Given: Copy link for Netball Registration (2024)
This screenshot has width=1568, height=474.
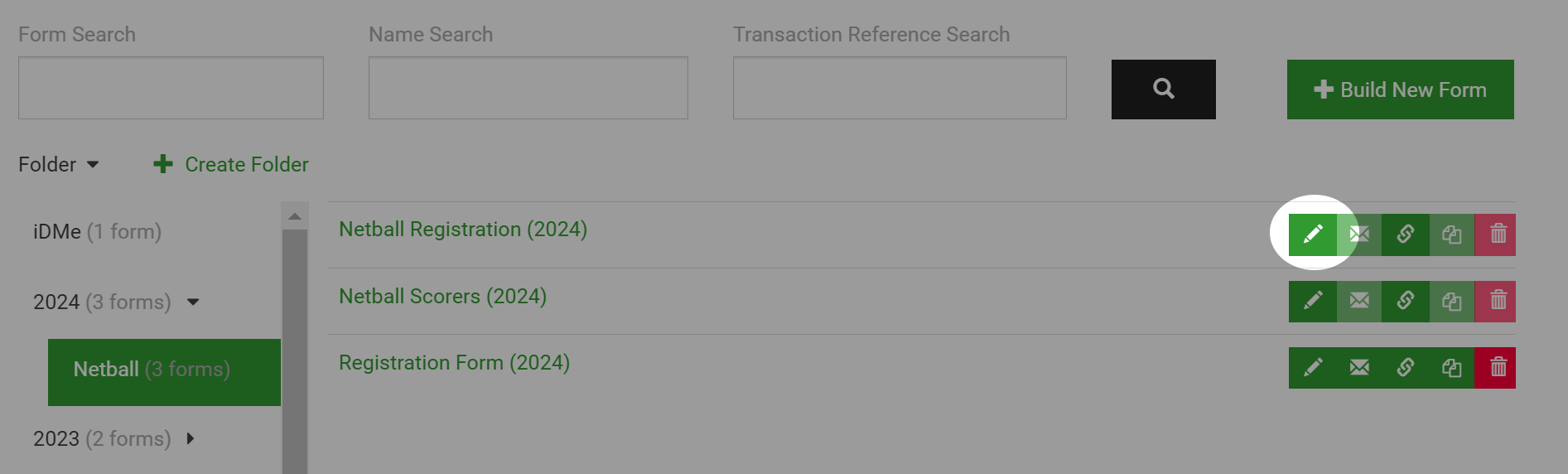Looking at the screenshot, I should tap(1406, 235).
